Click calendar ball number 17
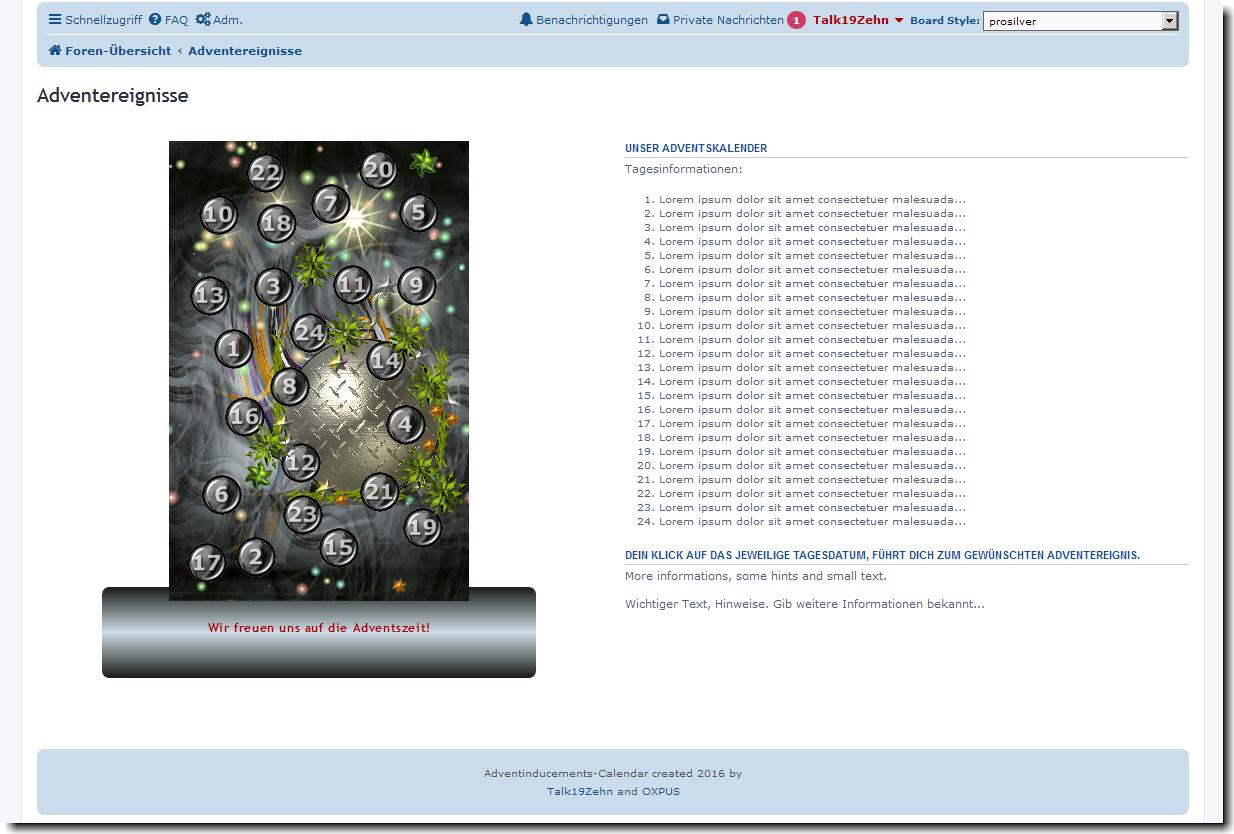 [207, 562]
